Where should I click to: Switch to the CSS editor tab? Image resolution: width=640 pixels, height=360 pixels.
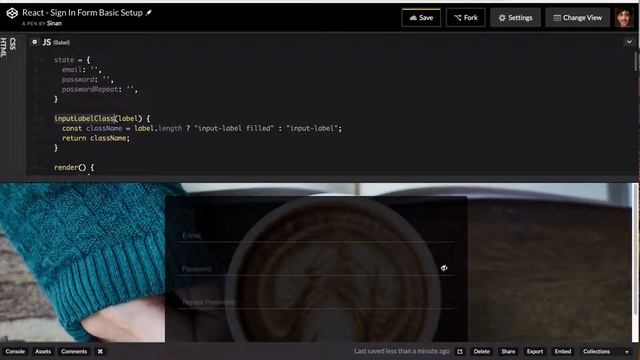(13, 44)
